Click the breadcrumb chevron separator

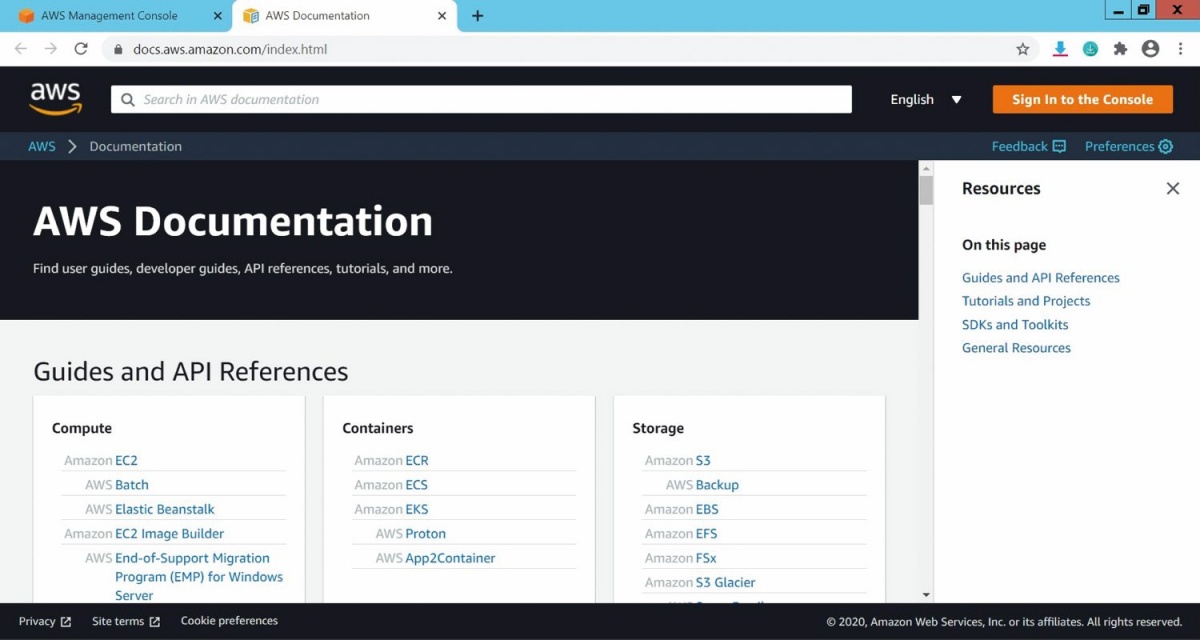pos(72,146)
